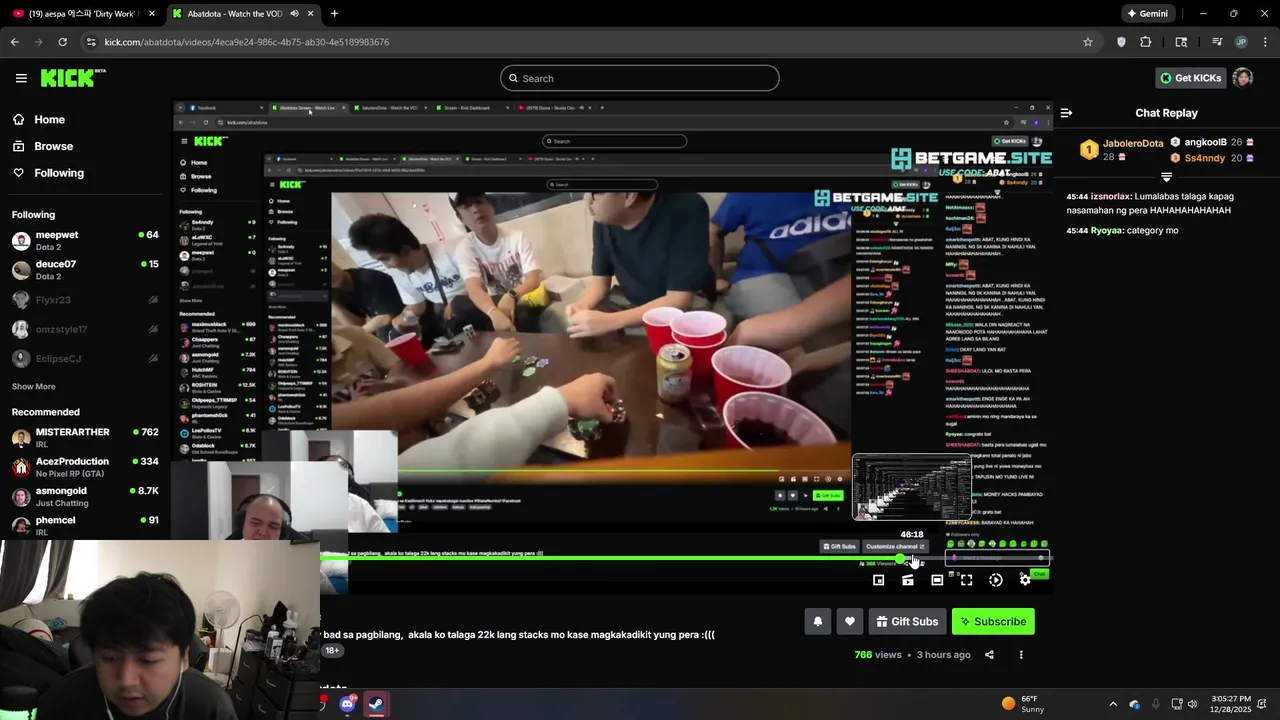Click the green Subscribe button
This screenshot has width=1280, height=720.
[x=993, y=621]
